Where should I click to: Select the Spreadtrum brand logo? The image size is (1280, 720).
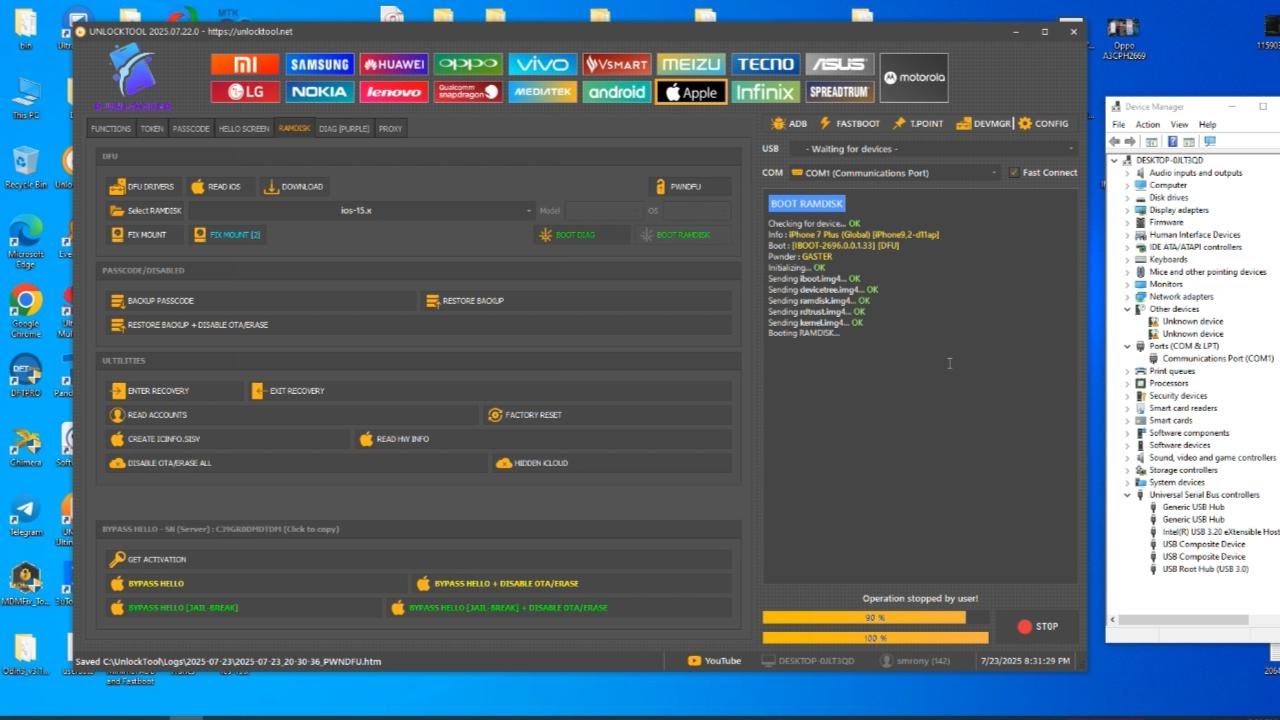(x=840, y=92)
